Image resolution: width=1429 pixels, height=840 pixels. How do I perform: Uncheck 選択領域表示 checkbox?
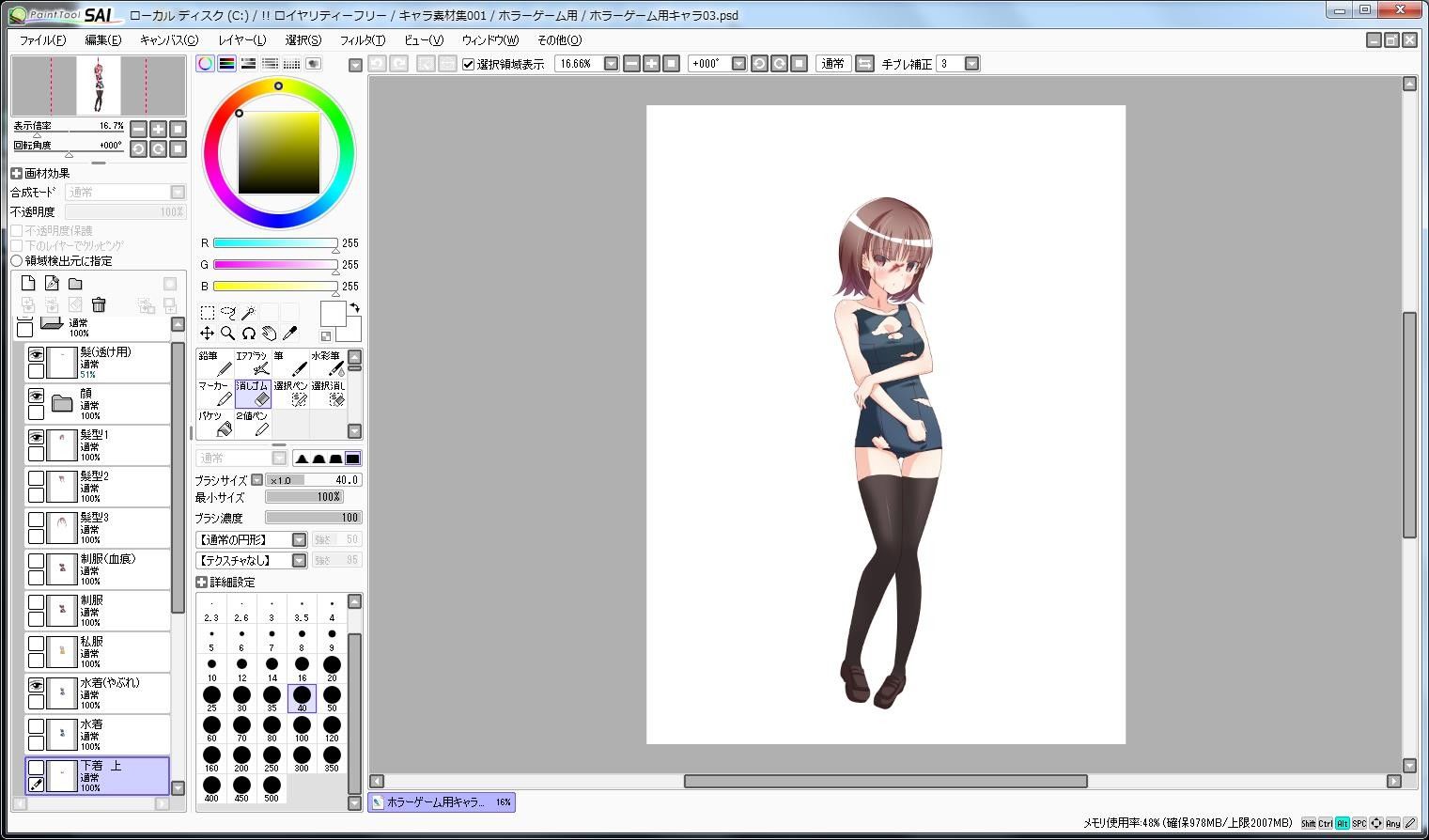click(x=468, y=64)
